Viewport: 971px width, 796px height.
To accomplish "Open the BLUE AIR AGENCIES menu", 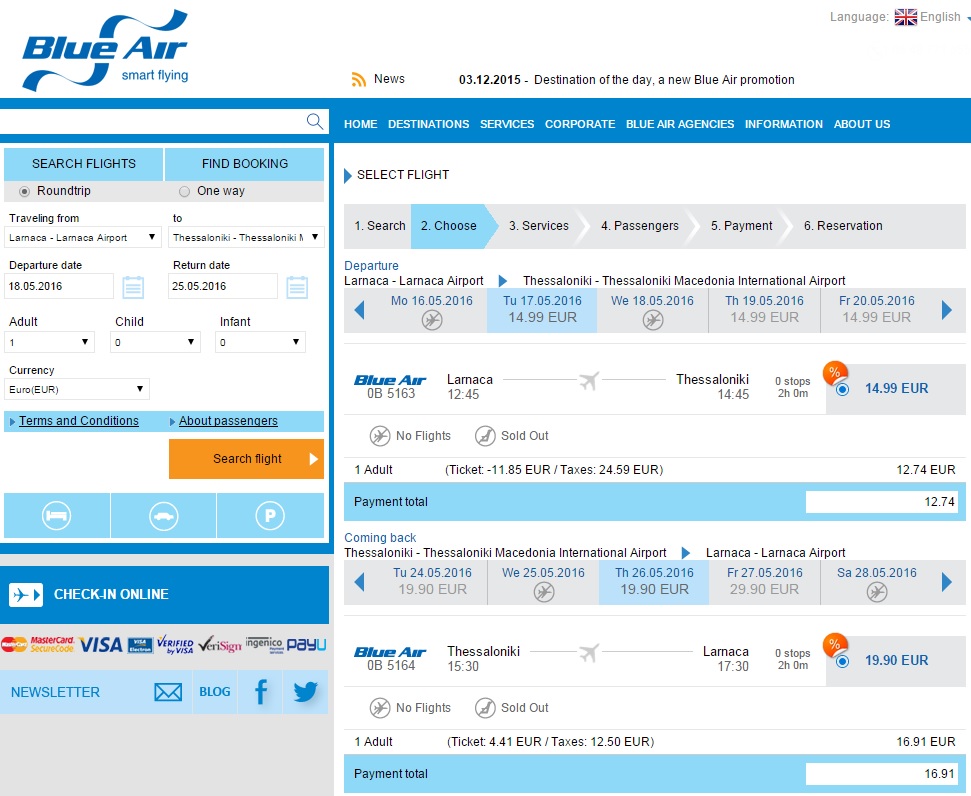I will pyautogui.click(x=680, y=124).
